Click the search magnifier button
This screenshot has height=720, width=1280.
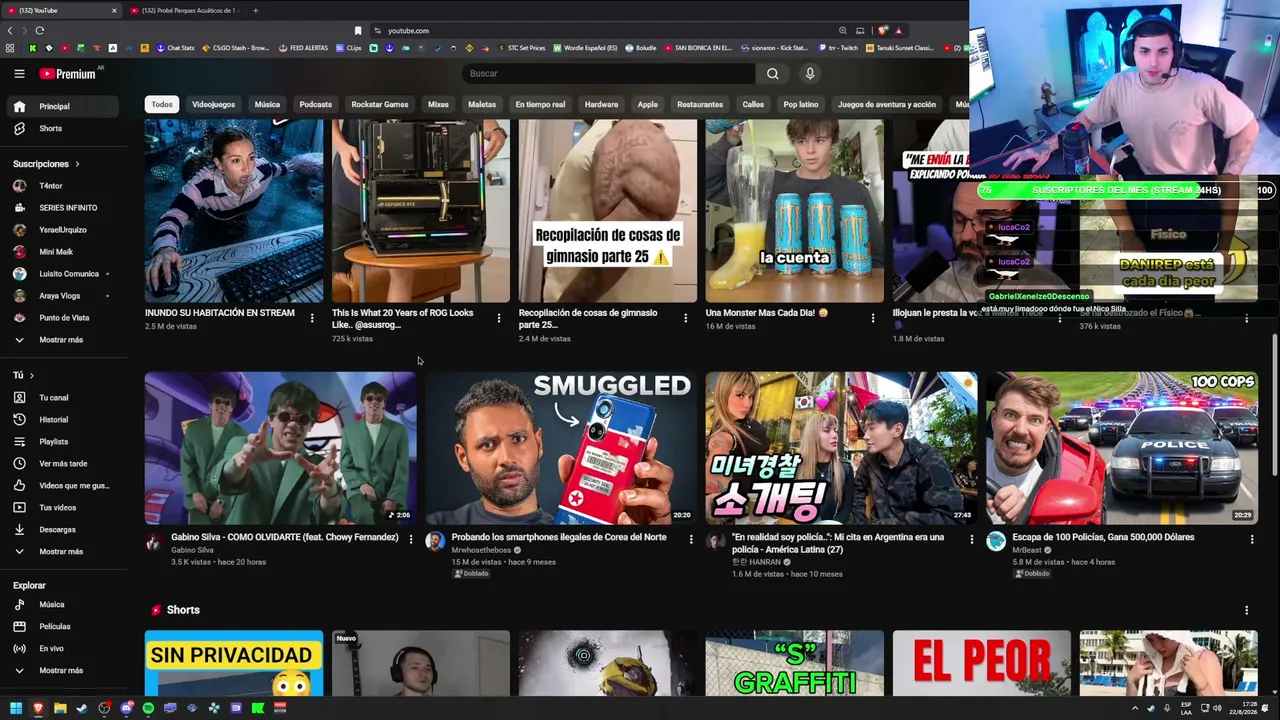pyautogui.click(x=772, y=73)
